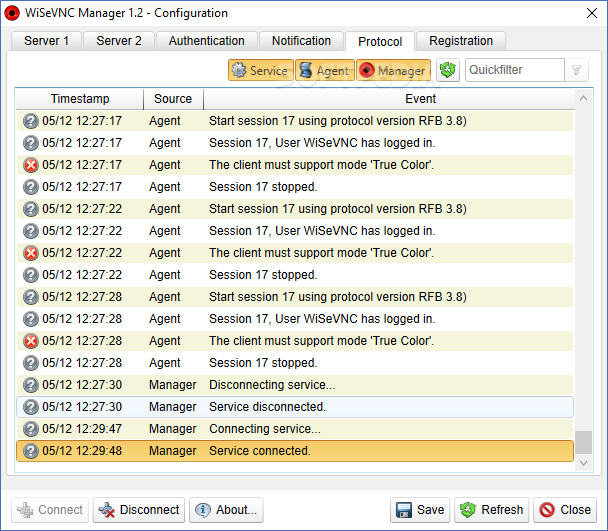Image resolution: width=608 pixels, height=531 pixels.
Task: Click 'Start session 17' event at 12:27:17
Action: pyautogui.click(x=338, y=121)
